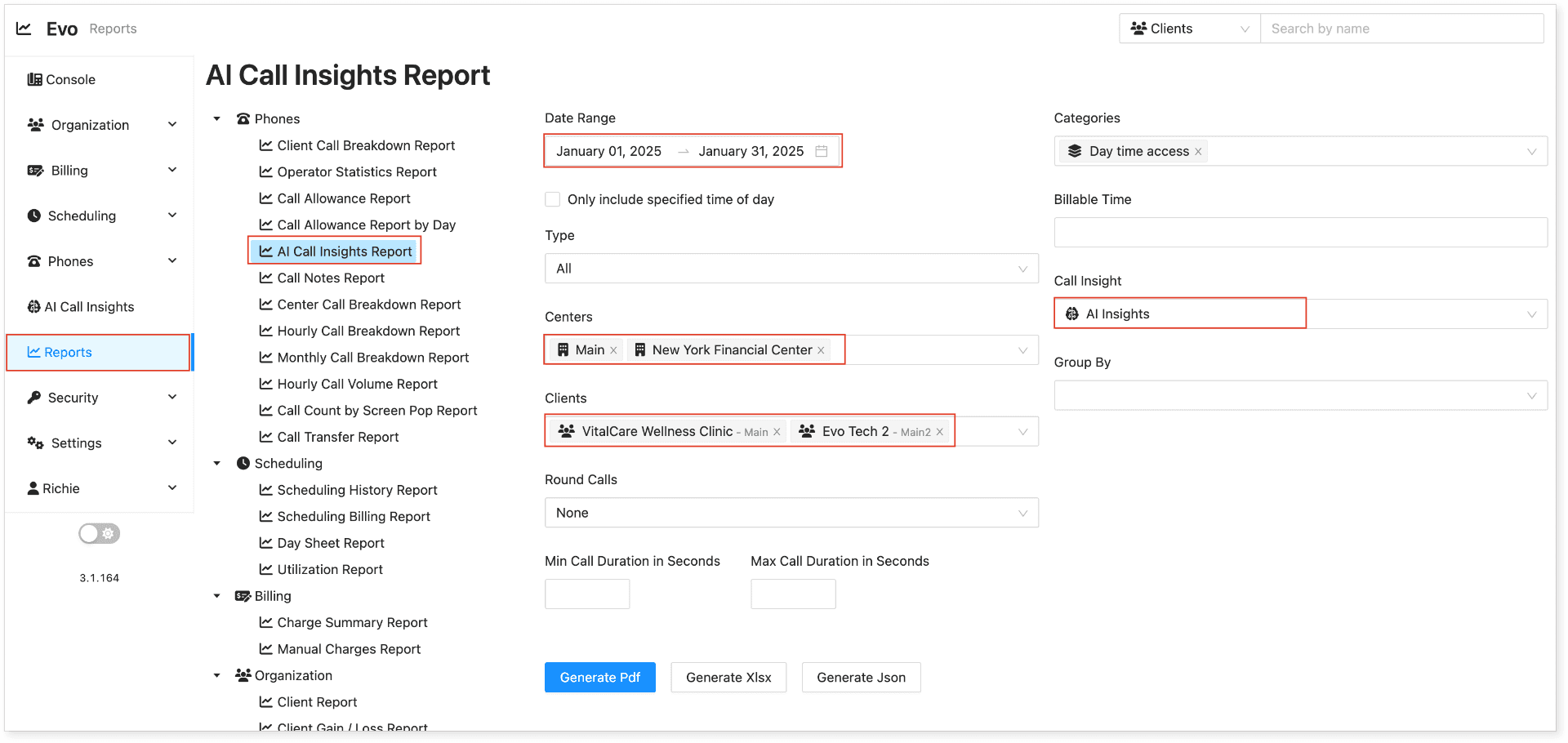Open the Round Calls dropdown
This screenshot has width=1568, height=743.
tap(791, 513)
